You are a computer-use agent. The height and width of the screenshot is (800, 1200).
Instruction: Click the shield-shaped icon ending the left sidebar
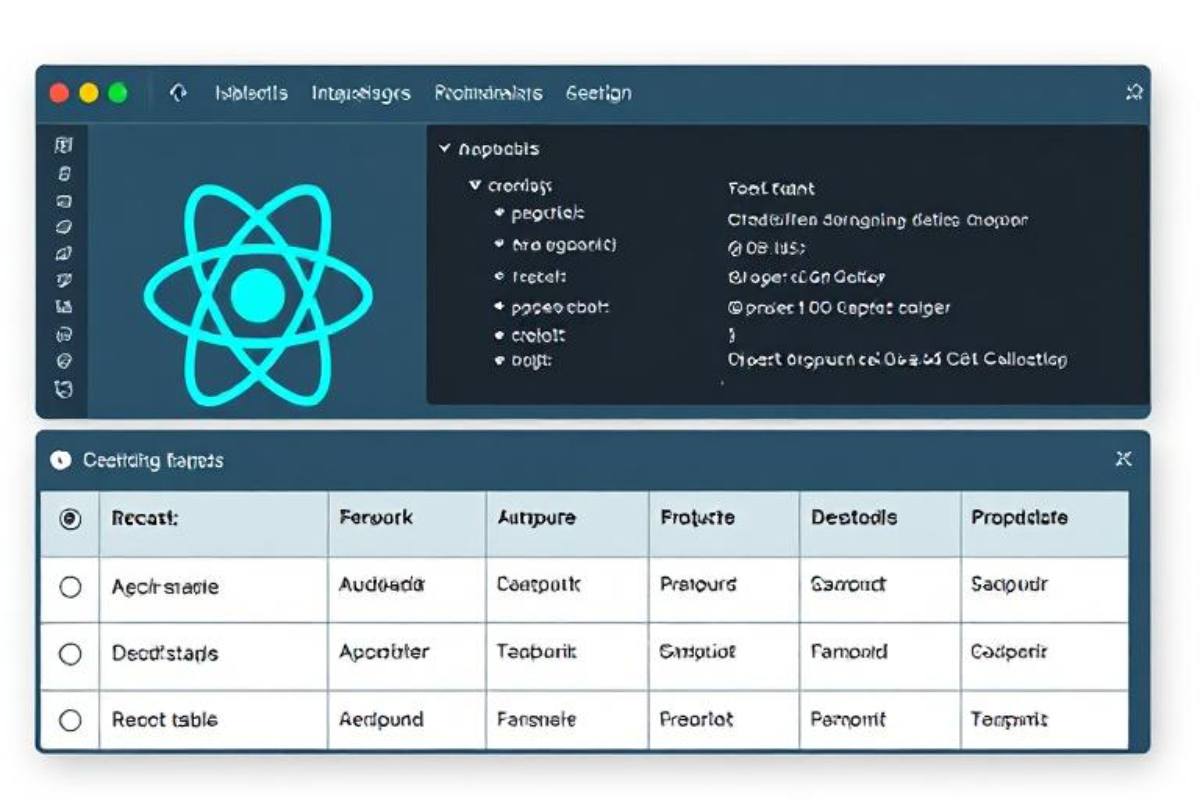click(63, 389)
